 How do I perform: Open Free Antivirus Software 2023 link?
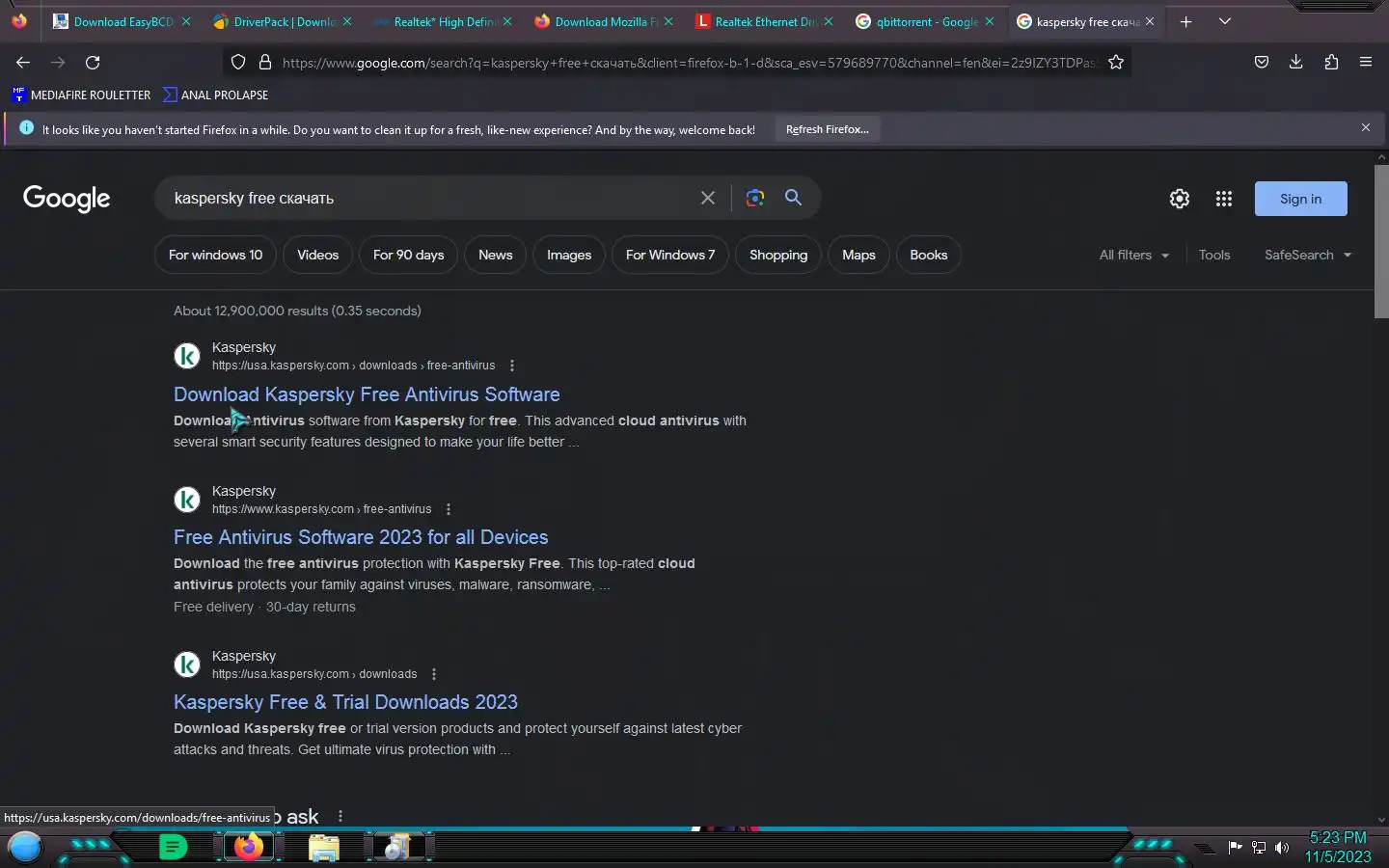(x=361, y=537)
